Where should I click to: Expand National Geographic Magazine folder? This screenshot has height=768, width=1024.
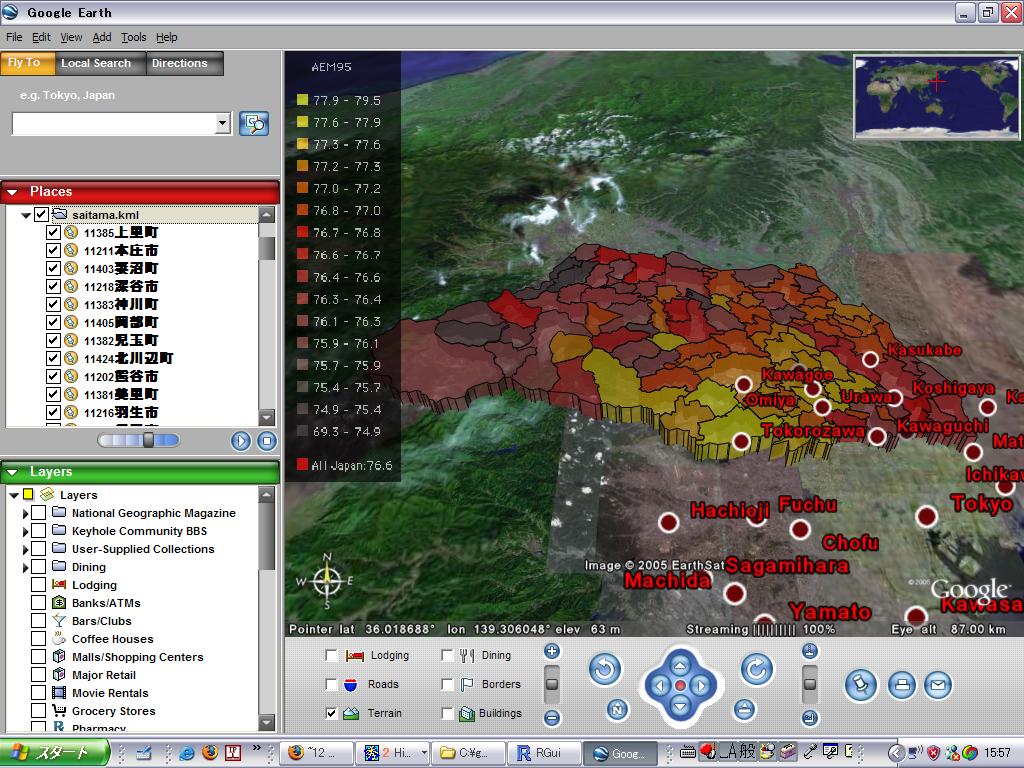[25, 513]
